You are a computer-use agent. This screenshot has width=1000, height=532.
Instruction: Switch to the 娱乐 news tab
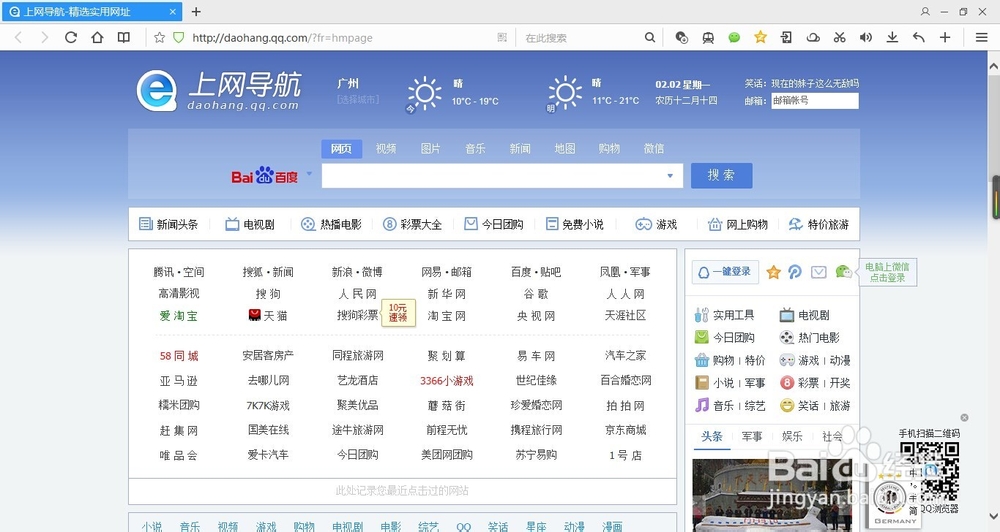792,436
